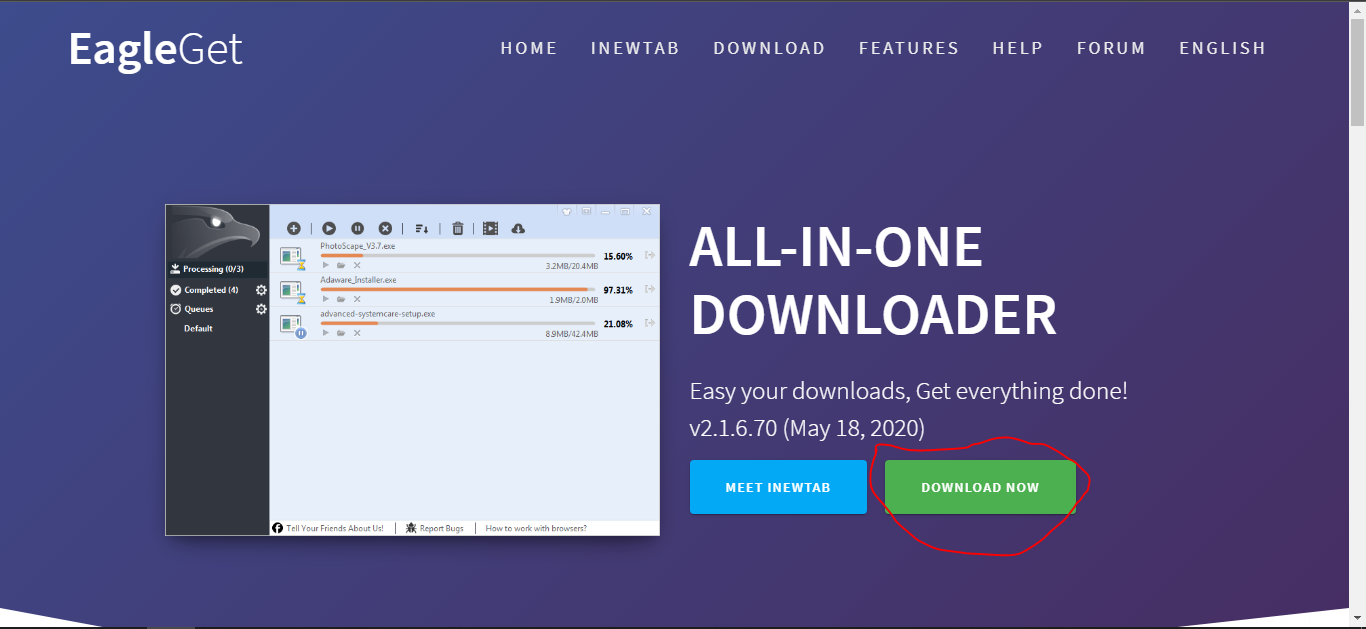Click the advanced-systemcare-setup.exe file name
This screenshot has height=629, width=1366.
(x=377, y=314)
